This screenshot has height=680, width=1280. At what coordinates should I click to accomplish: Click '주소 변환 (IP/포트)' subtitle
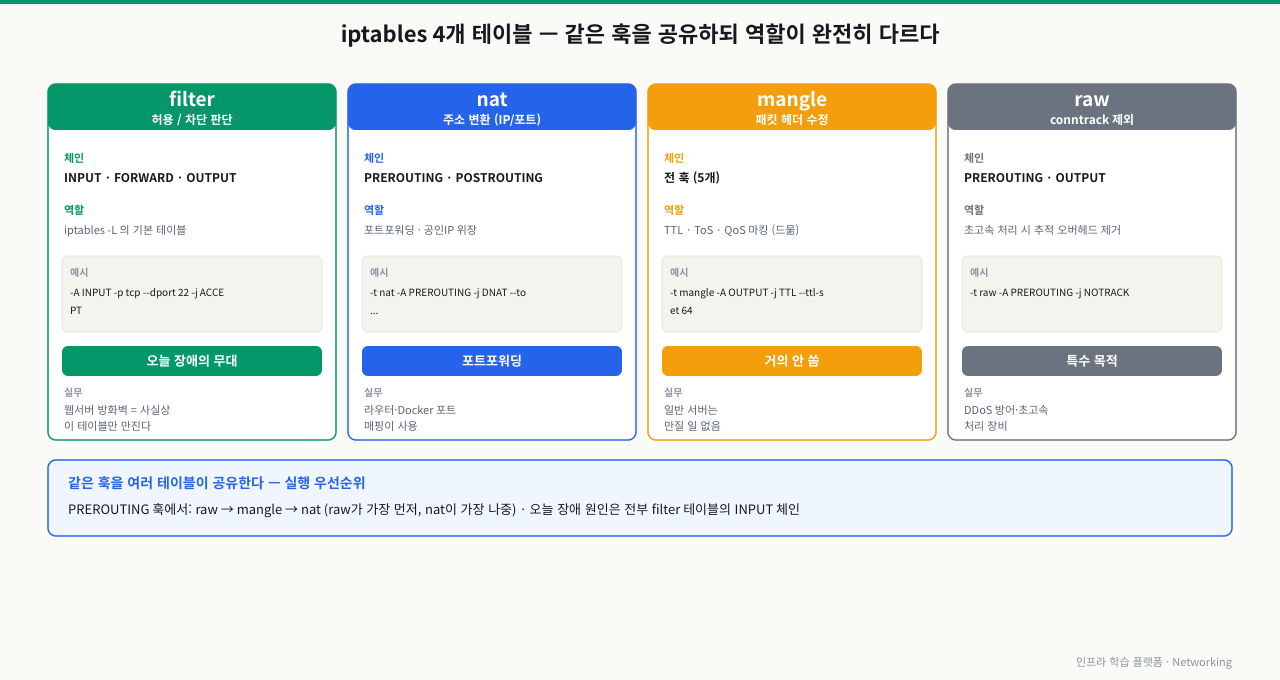(492, 119)
